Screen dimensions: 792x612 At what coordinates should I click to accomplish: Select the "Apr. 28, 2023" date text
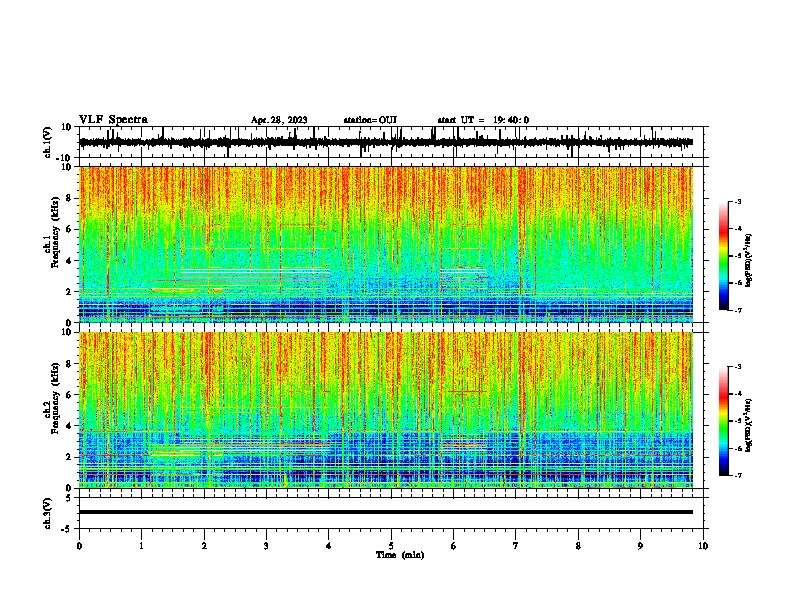(x=279, y=120)
